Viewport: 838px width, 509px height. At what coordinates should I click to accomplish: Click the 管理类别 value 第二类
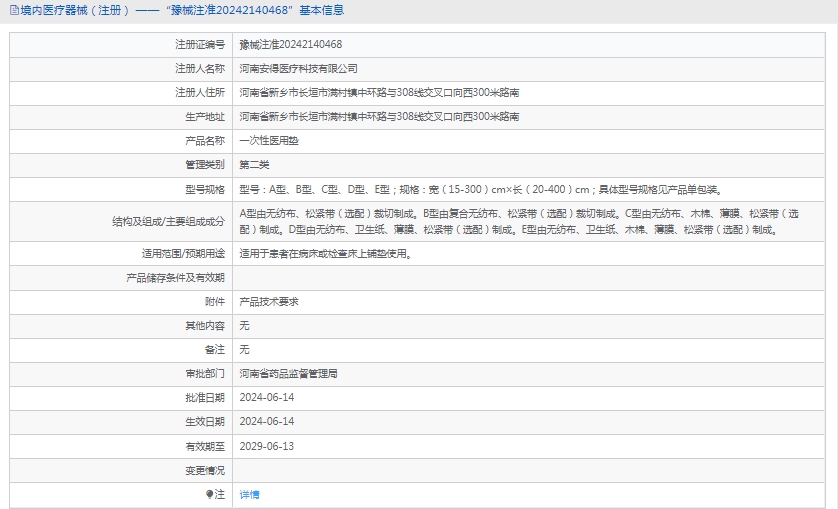pos(254,165)
